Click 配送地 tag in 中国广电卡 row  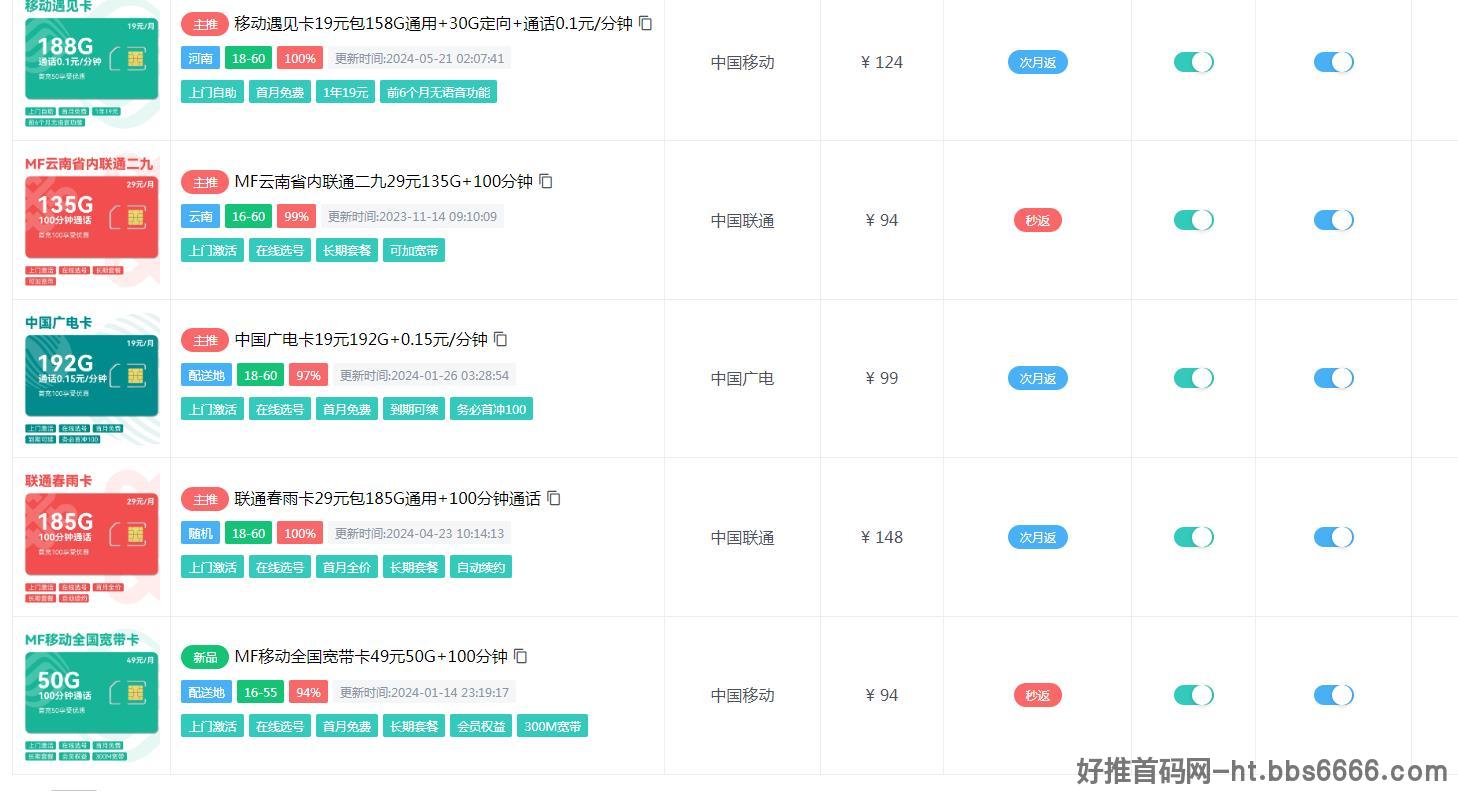(x=206, y=375)
